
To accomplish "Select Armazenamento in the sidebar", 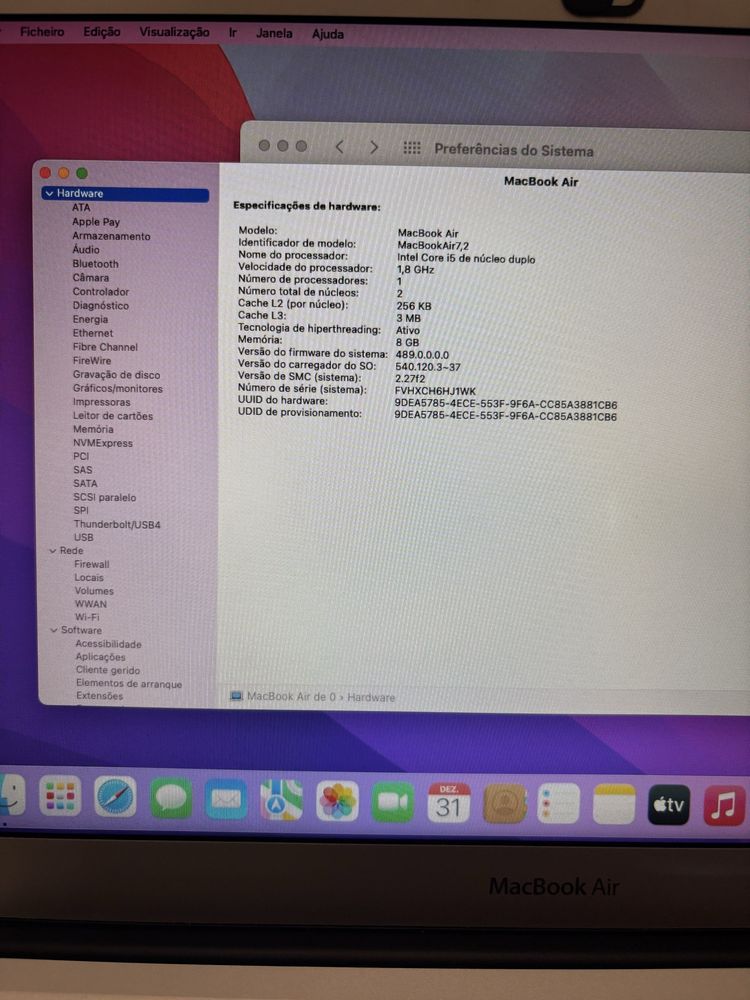I will click(x=111, y=235).
